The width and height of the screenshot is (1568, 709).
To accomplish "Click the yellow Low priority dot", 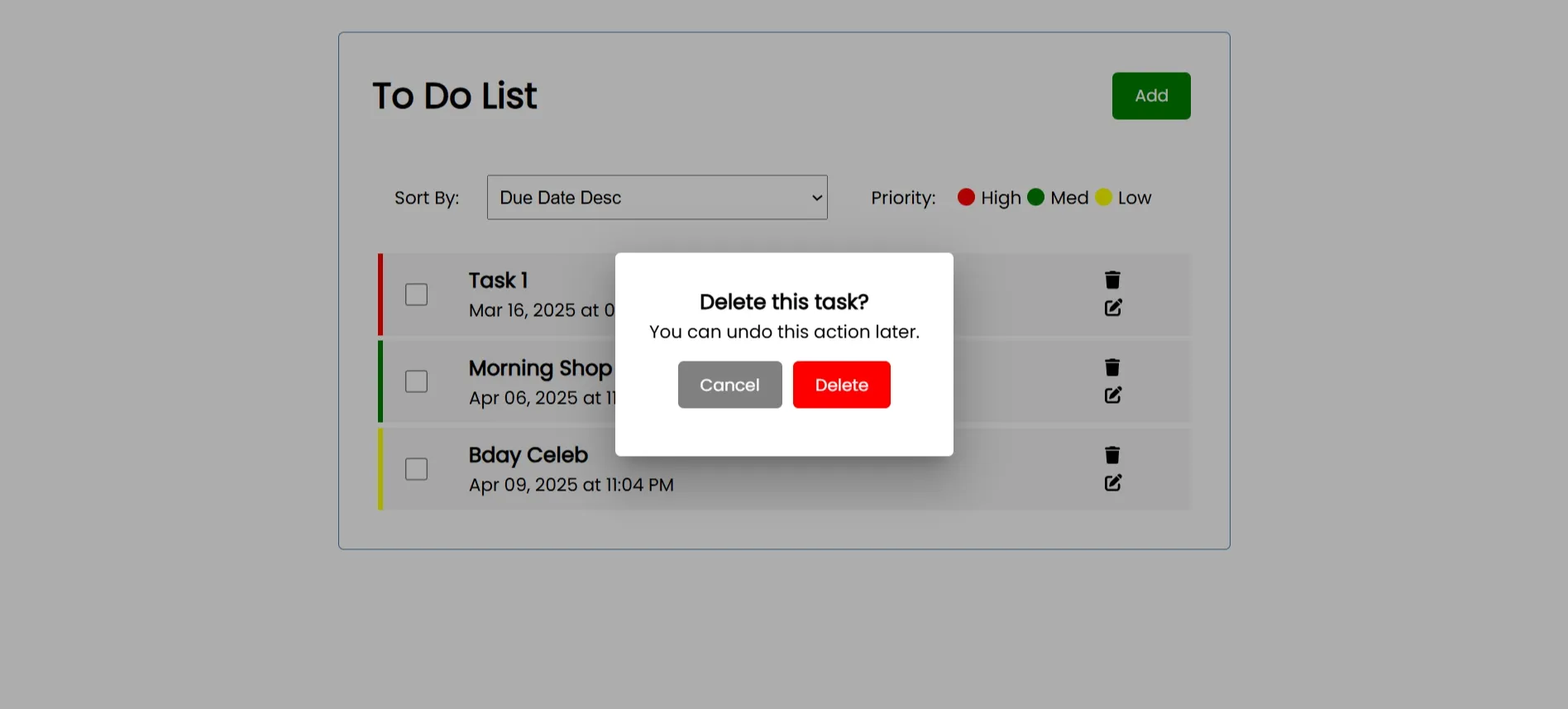I will coord(1103,197).
